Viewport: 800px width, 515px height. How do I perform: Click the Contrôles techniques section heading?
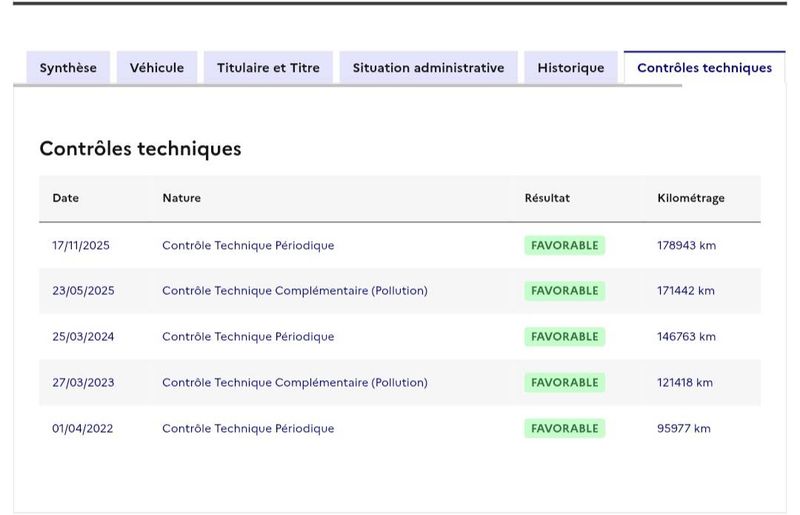pyautogui.click(x=140, y=149)
